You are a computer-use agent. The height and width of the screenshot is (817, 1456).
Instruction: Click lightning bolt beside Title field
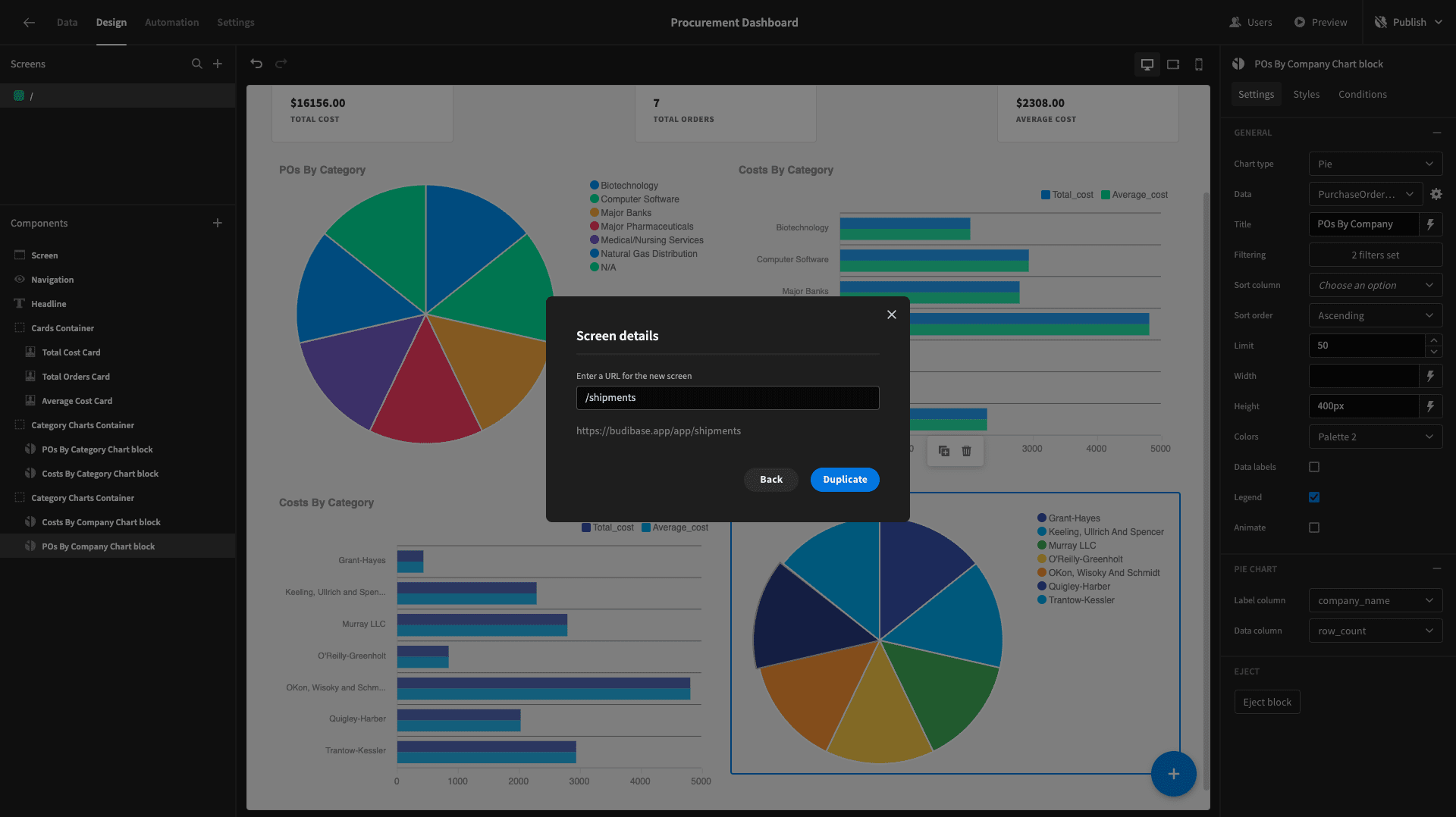[x=1430, y=224]
